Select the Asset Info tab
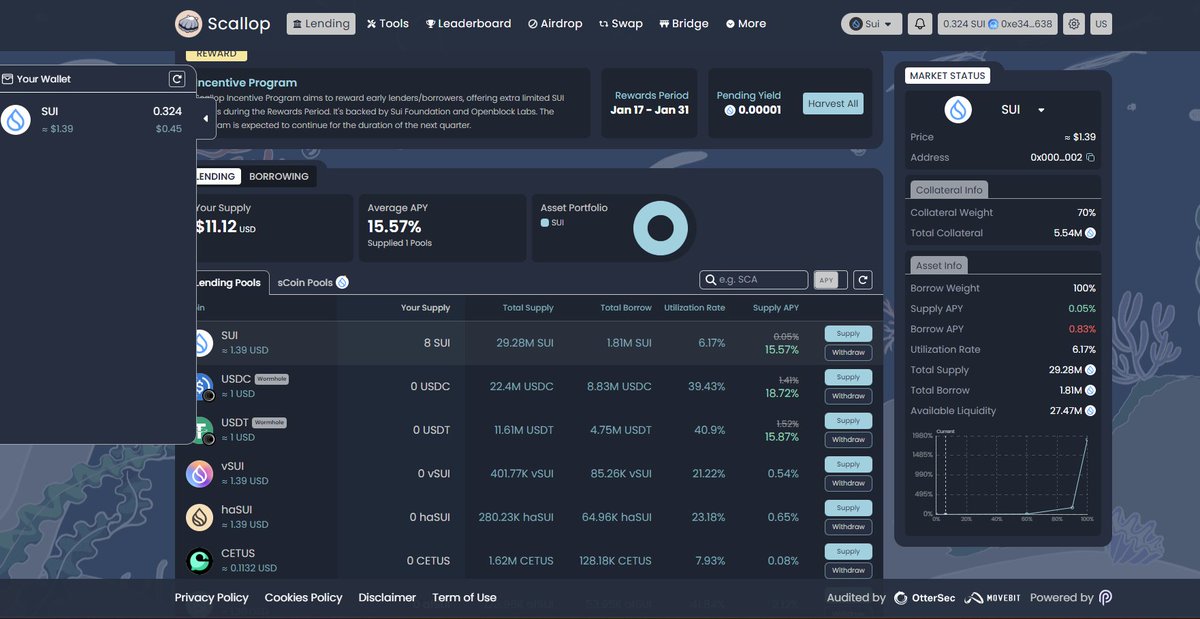 [939, 265]
